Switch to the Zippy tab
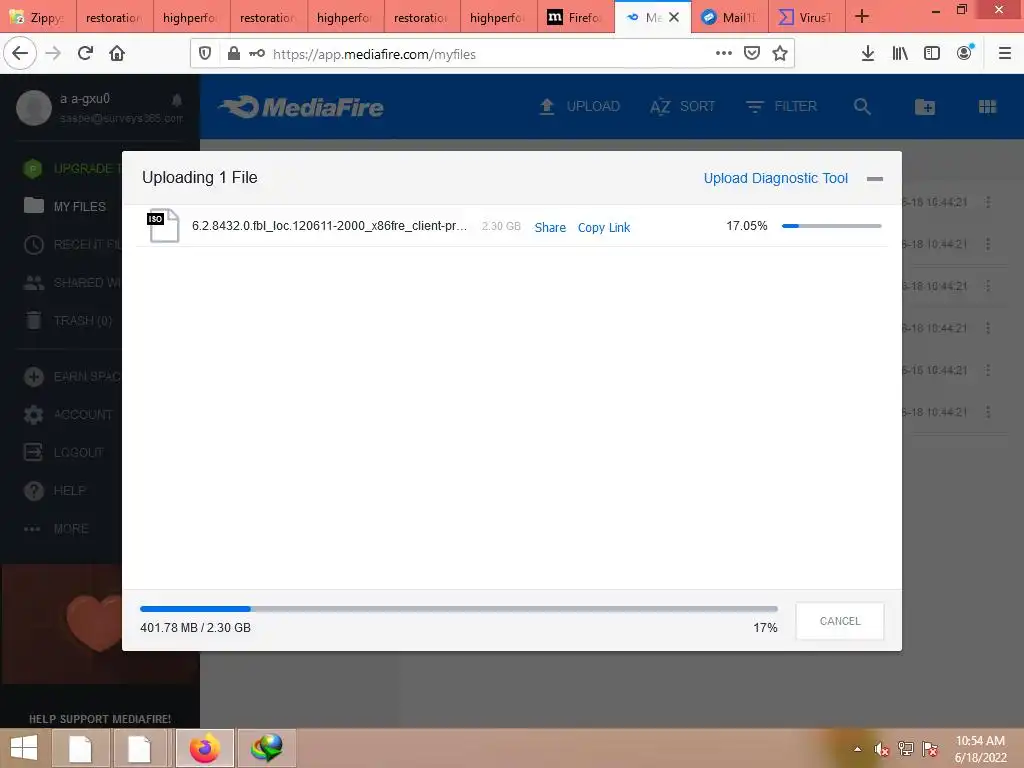The width and height of the screenshot is (1024, 768). pyautogui.click(x=39, y=17)
